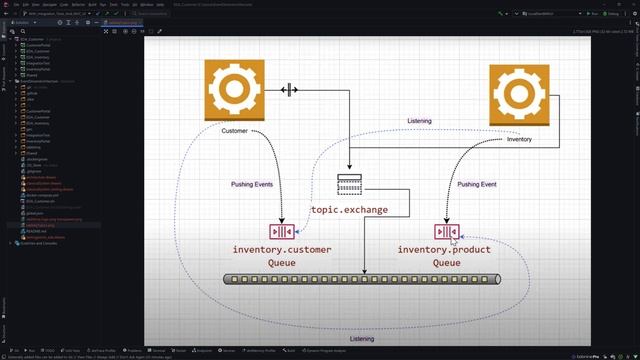Viewport: 640px width, 360px height.
Task: Click the Run button in top toolbar
Action: click(x=592, y=13)
